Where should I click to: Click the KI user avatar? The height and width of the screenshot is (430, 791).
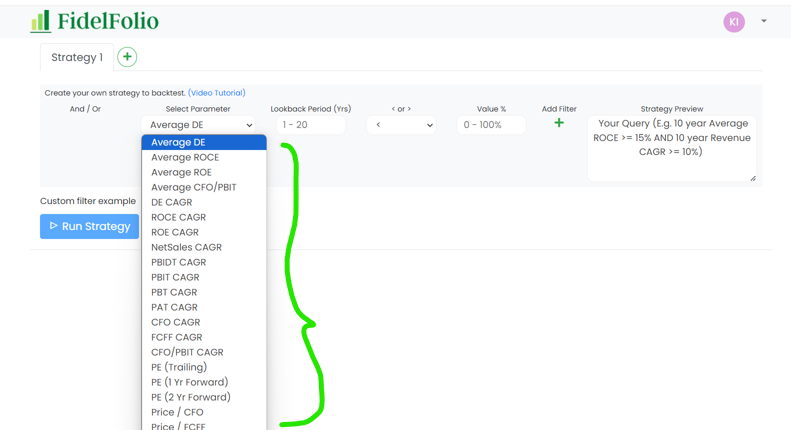coord(734,22)
